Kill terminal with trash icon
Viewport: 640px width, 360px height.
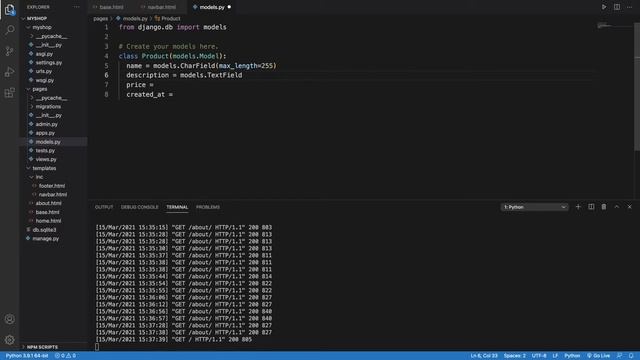point(604,207)
